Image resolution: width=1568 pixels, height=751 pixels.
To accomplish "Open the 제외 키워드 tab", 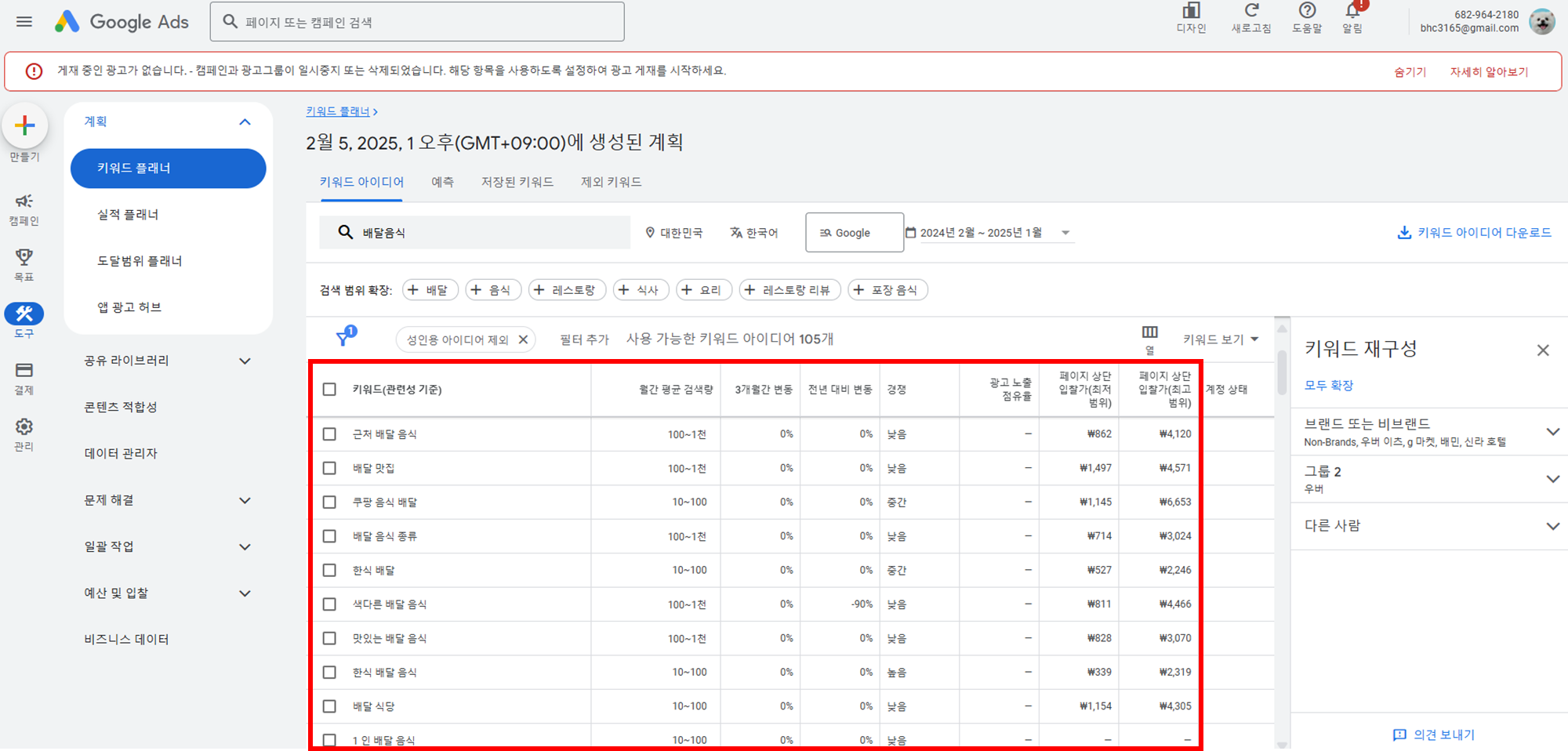I will point(610,181).
